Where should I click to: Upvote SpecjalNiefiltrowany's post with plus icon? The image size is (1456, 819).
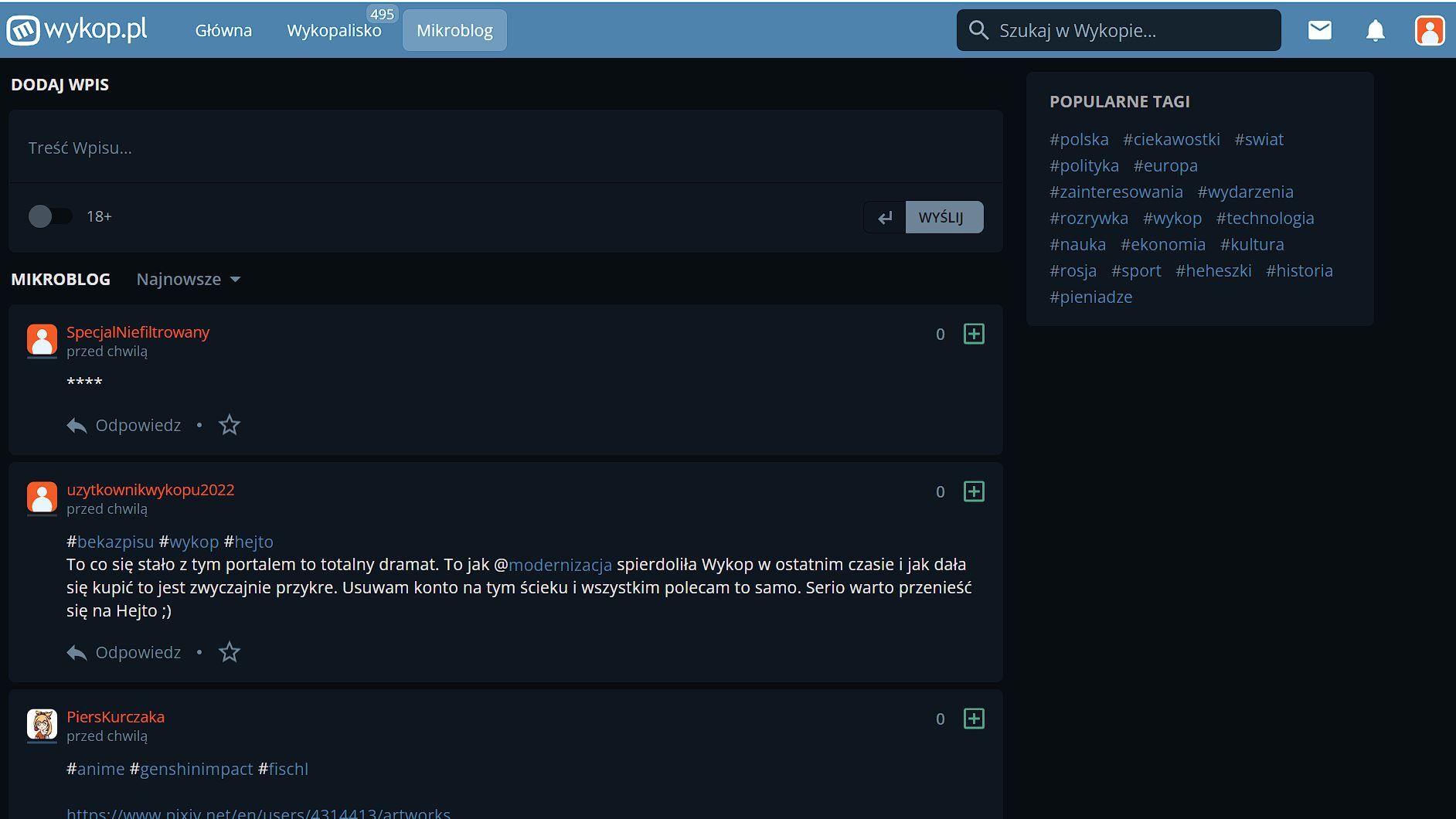click(974, 334)
